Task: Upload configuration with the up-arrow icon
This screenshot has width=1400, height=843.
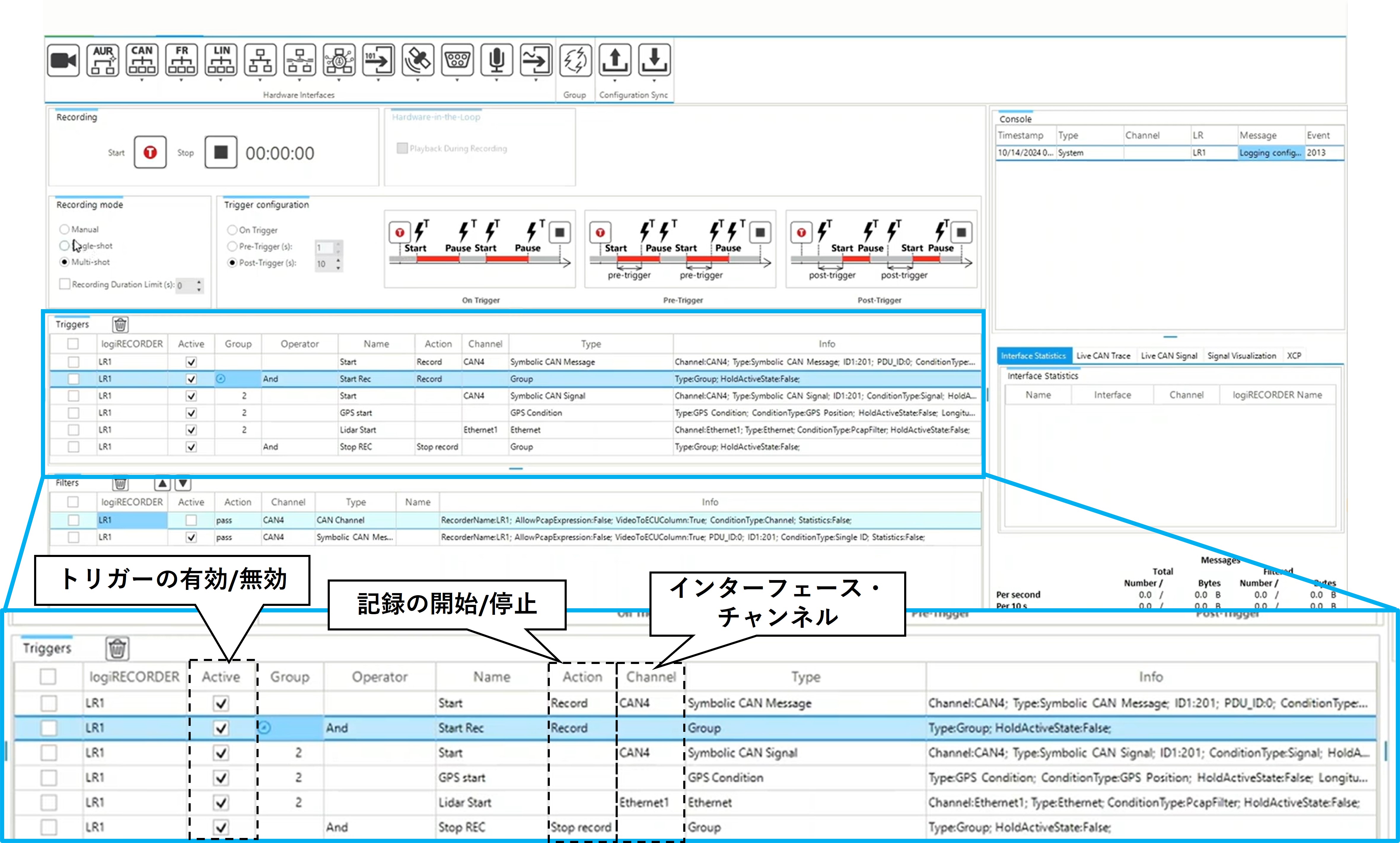Action: pos(615,60)
